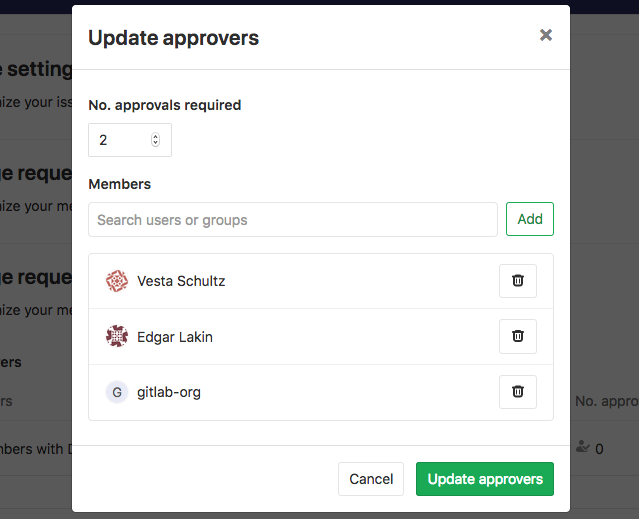The width and height of the screenshot is (639, 519).
Task: Cancel the approver changes
Action: [371, 479]
